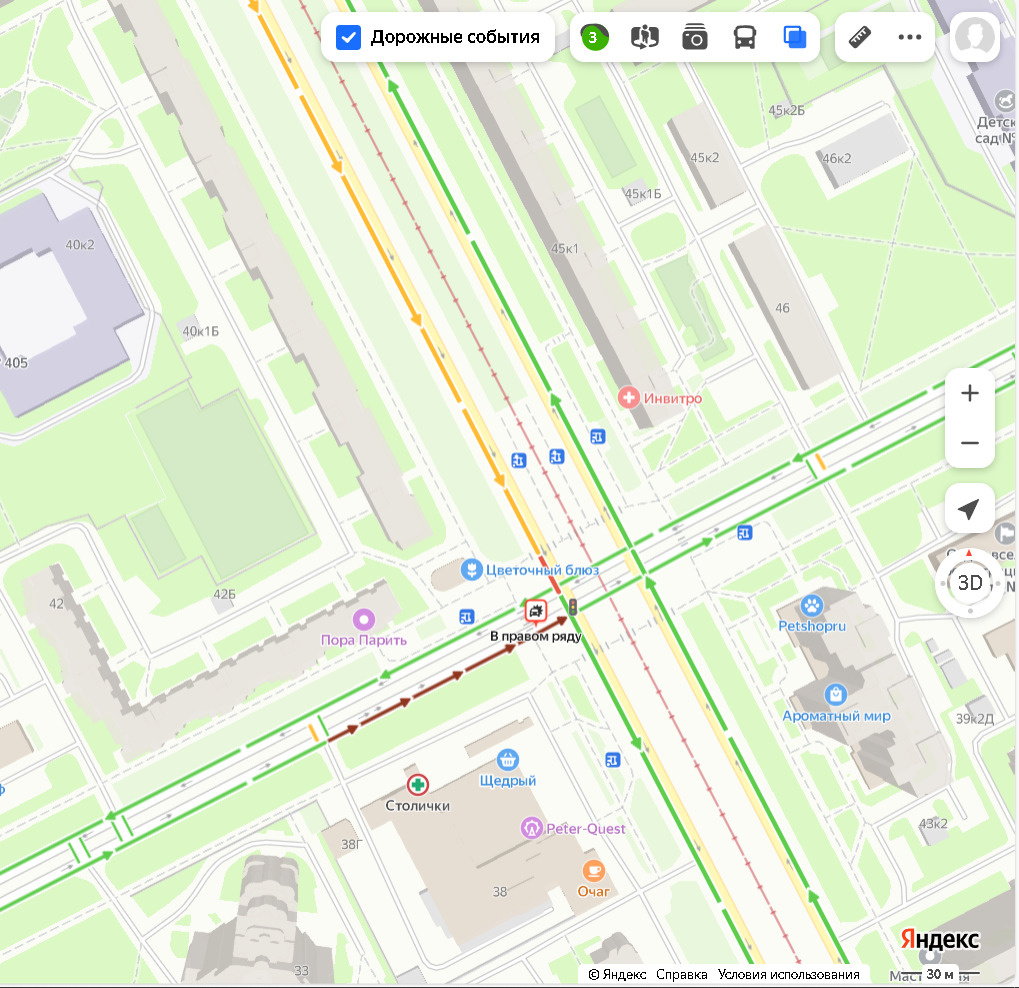The image size is (1019, 988).
Task: Click the my location arrow button
Action: [969, 510]
